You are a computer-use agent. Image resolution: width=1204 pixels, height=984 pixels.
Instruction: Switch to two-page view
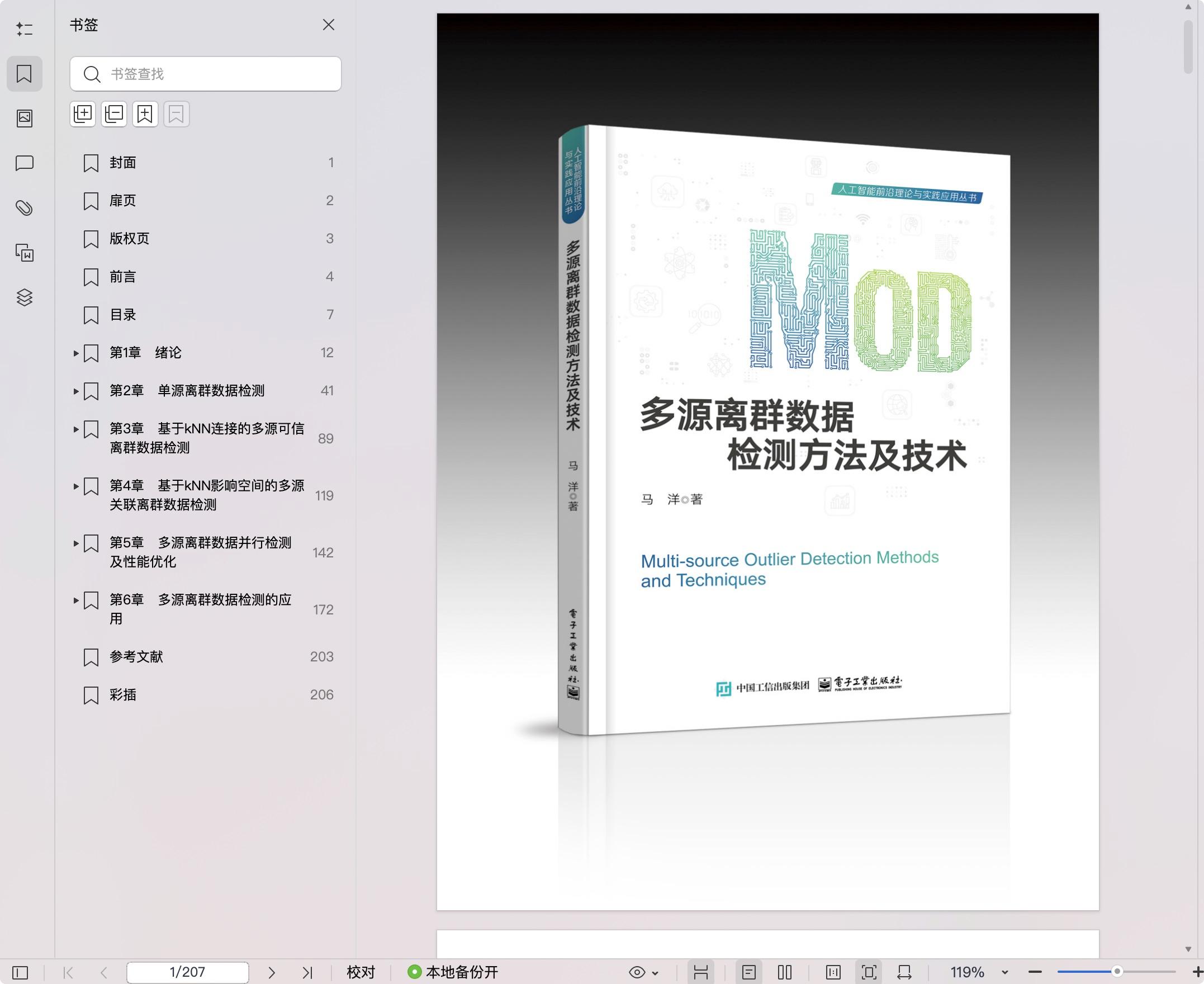pyautogui.click(x=785, y=973)
